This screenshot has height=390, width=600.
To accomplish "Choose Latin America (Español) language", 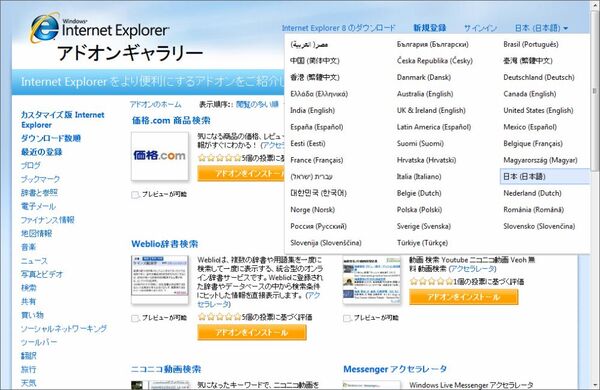I will 434,127.
